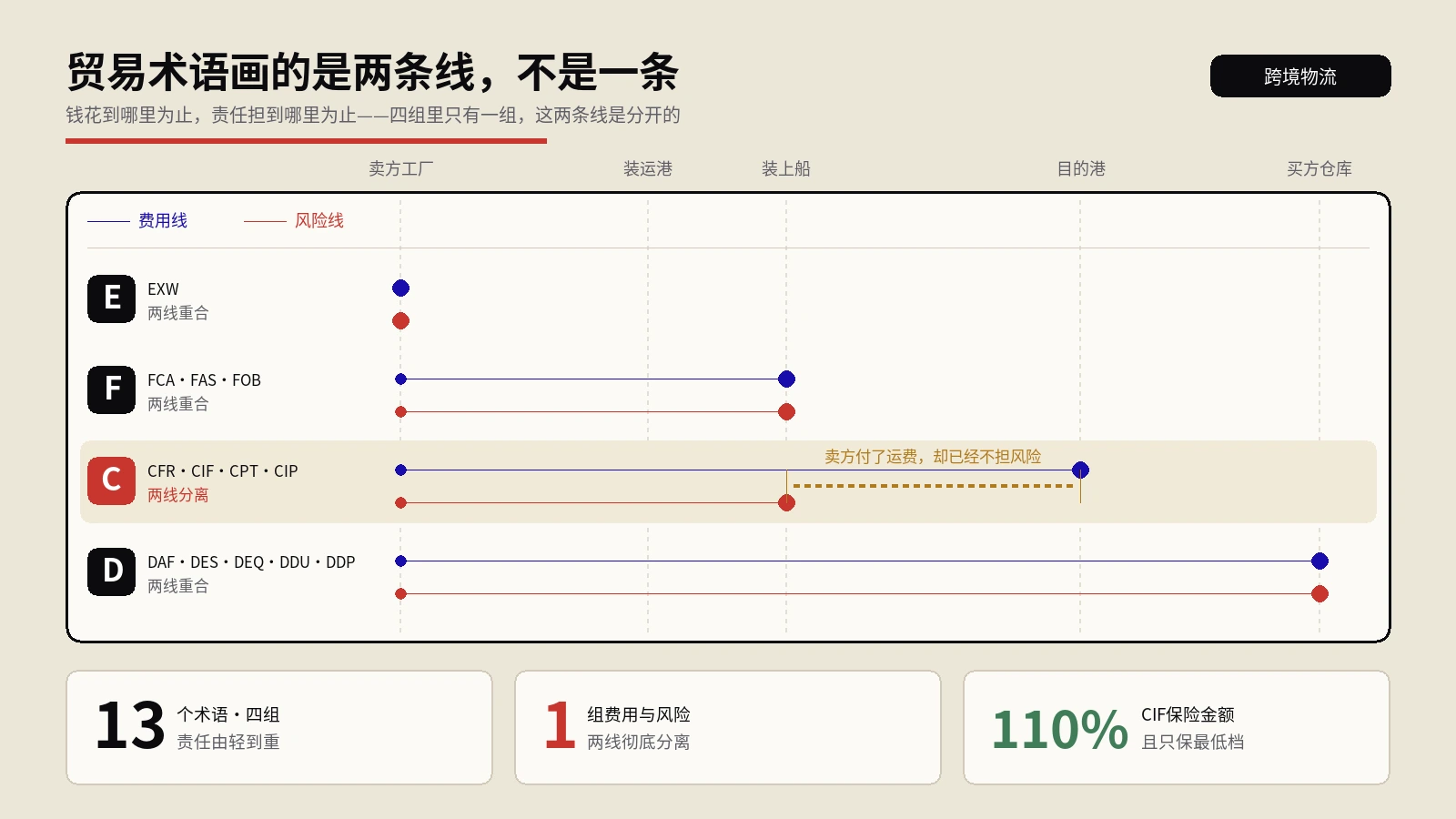Click C group red endpoint at 装上船

coord(787,503)
